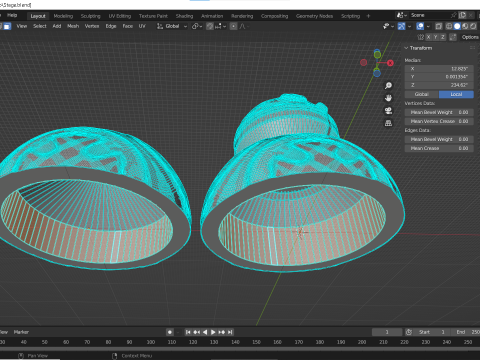Select Local coordinate space button
Viewport: 480px width, 360px height.
pyautogui.click(x=456, y=94)
